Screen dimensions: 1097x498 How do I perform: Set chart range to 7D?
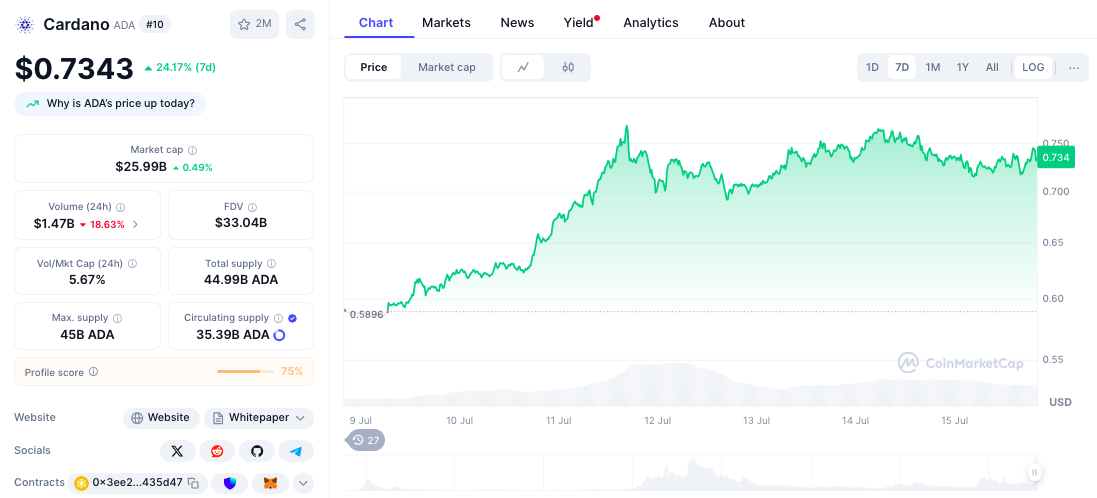click(902, 67)
